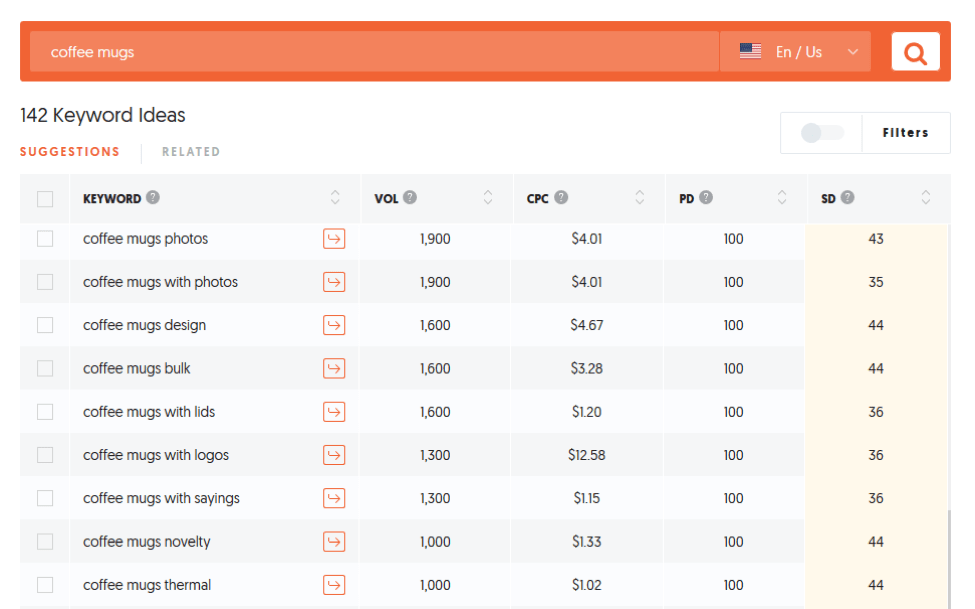Open arrow icon for coffee mugs with photos

coord(334,282)
